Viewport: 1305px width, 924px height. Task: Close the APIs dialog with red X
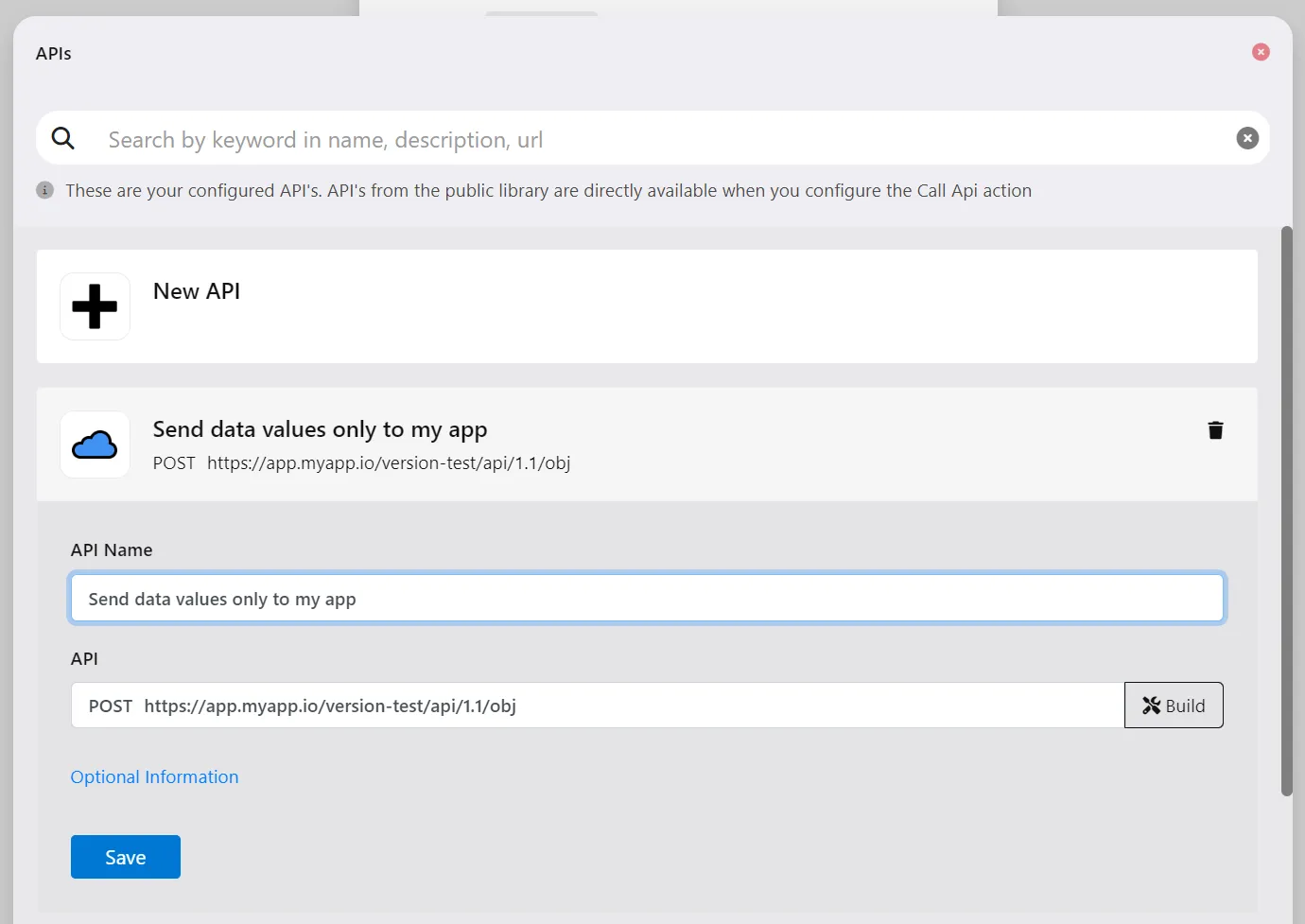(x=1261, y=52)
